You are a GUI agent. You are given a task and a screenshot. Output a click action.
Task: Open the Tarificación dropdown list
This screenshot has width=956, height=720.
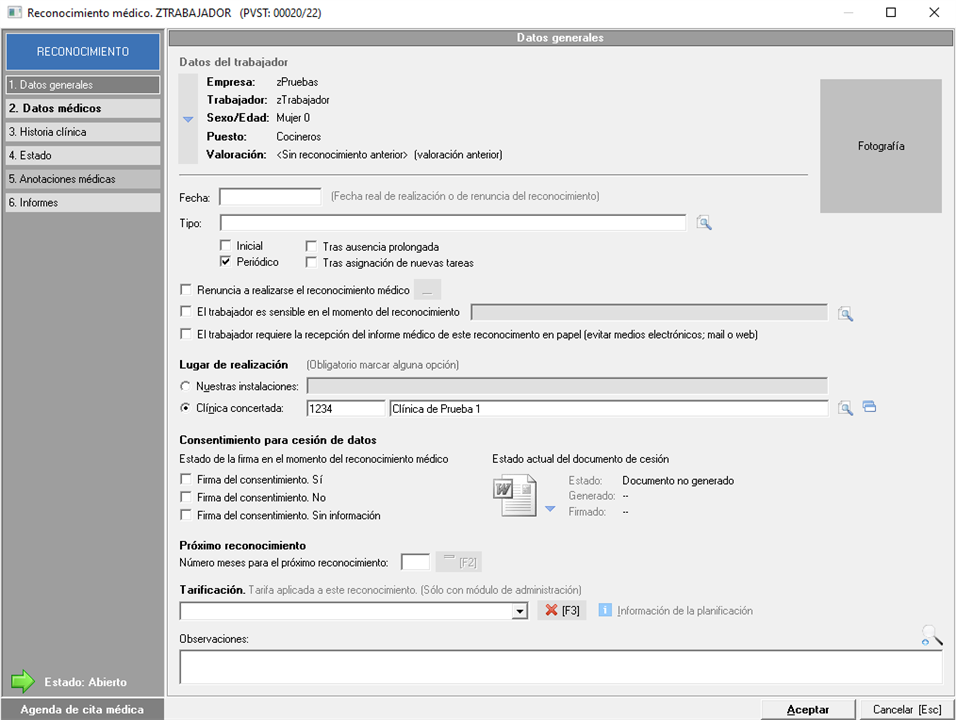point(519,611)
